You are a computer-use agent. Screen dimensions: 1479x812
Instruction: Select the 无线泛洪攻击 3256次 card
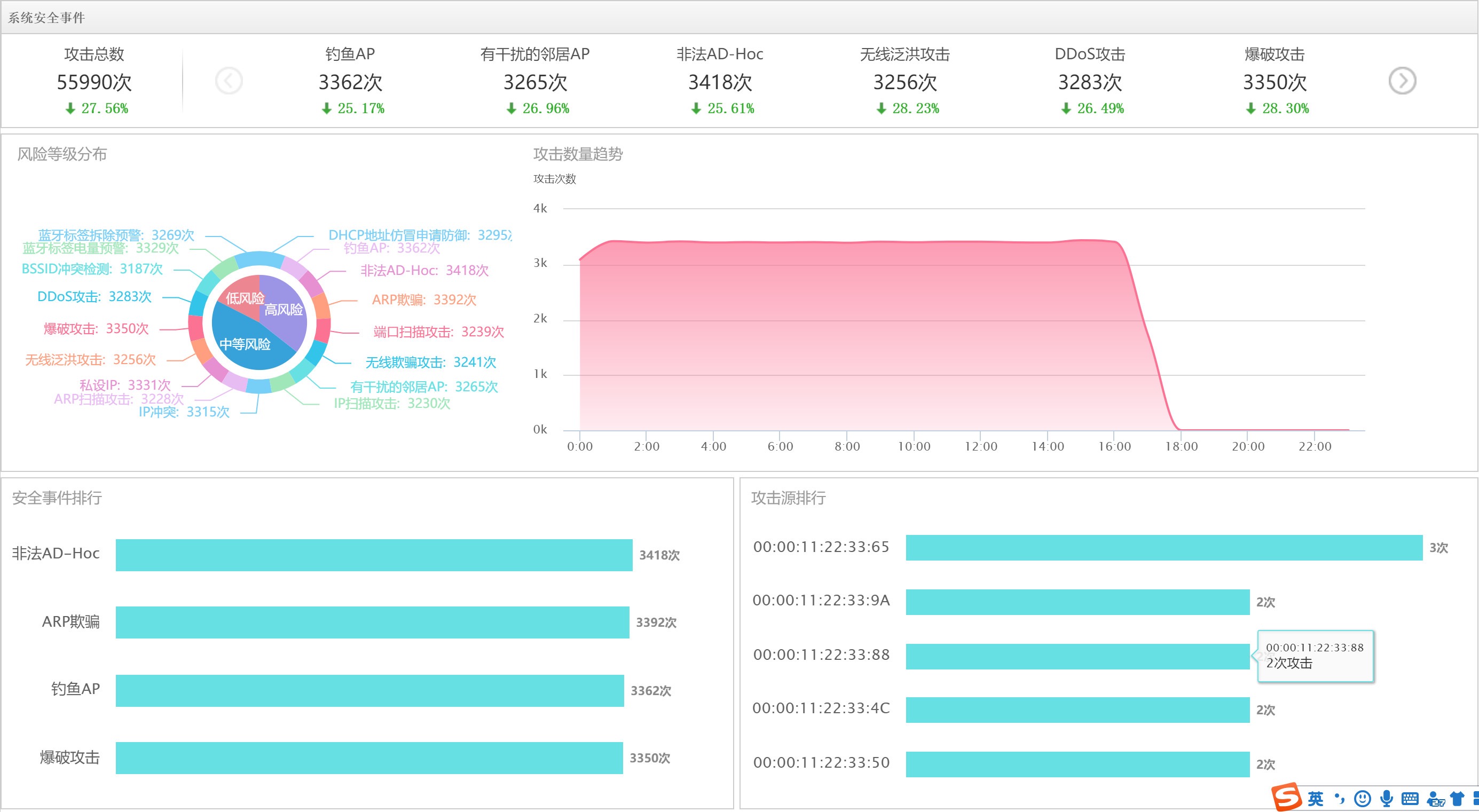(x=905, y=81)
